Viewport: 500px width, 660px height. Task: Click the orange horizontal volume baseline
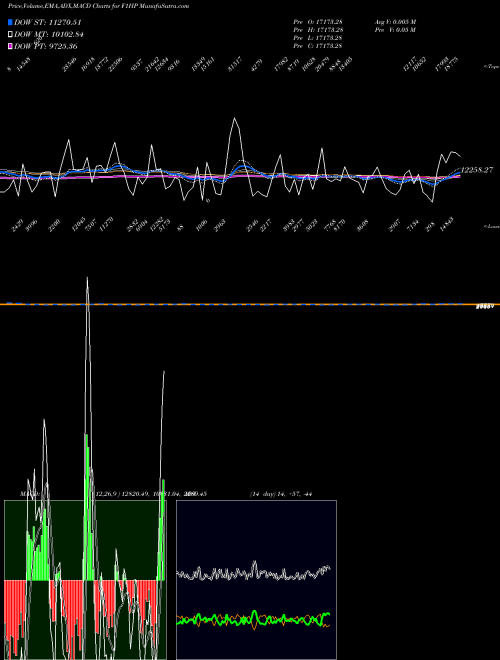(250, 304)
